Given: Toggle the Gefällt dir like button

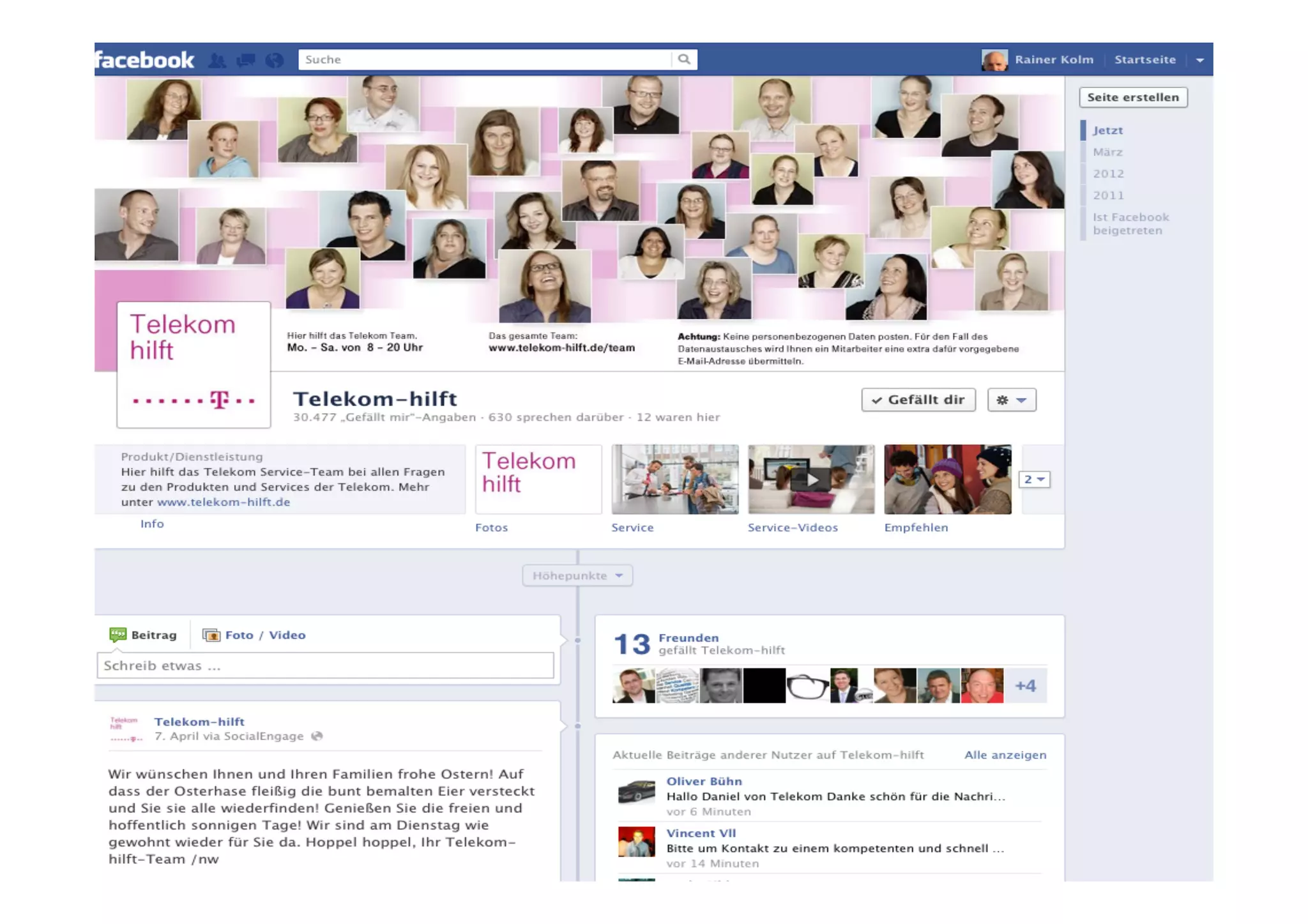Looking at the screenshot, I should [x=918, y=400].
